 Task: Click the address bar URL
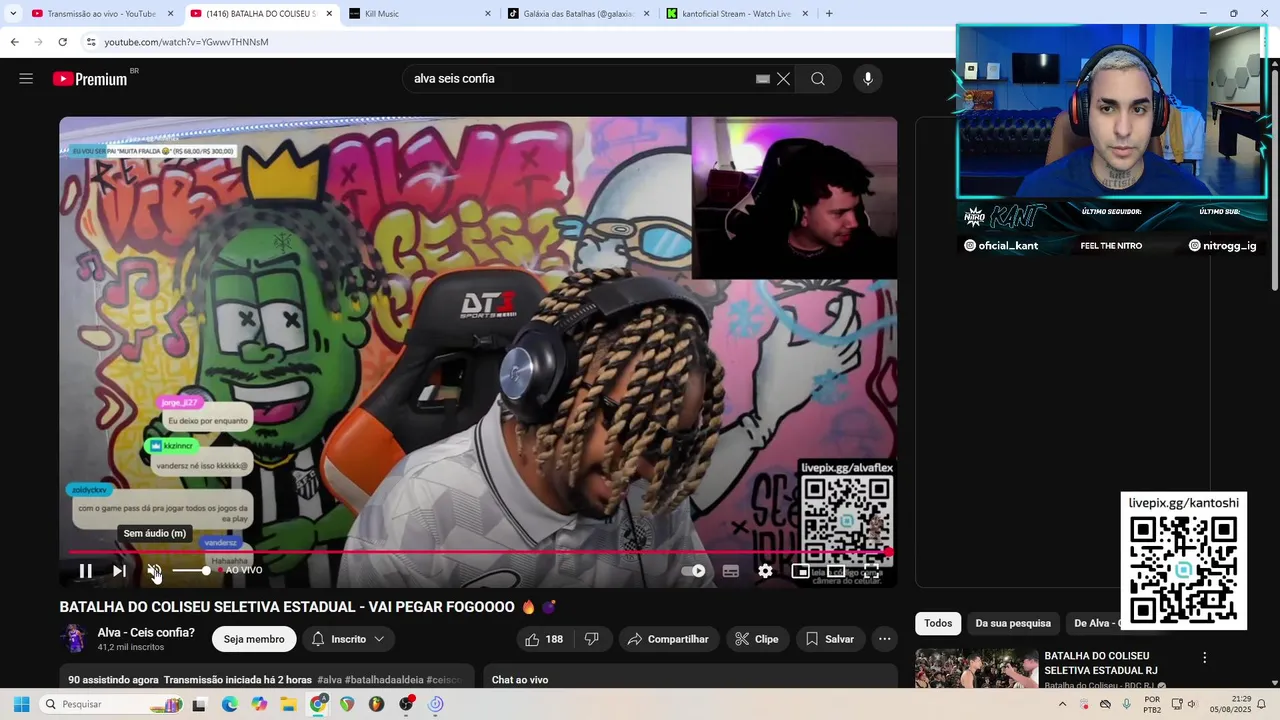tap(186, 42)
